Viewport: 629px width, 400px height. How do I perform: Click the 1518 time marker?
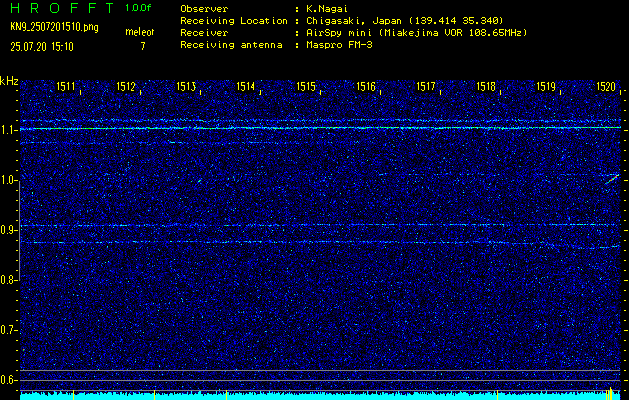(486, 86)
